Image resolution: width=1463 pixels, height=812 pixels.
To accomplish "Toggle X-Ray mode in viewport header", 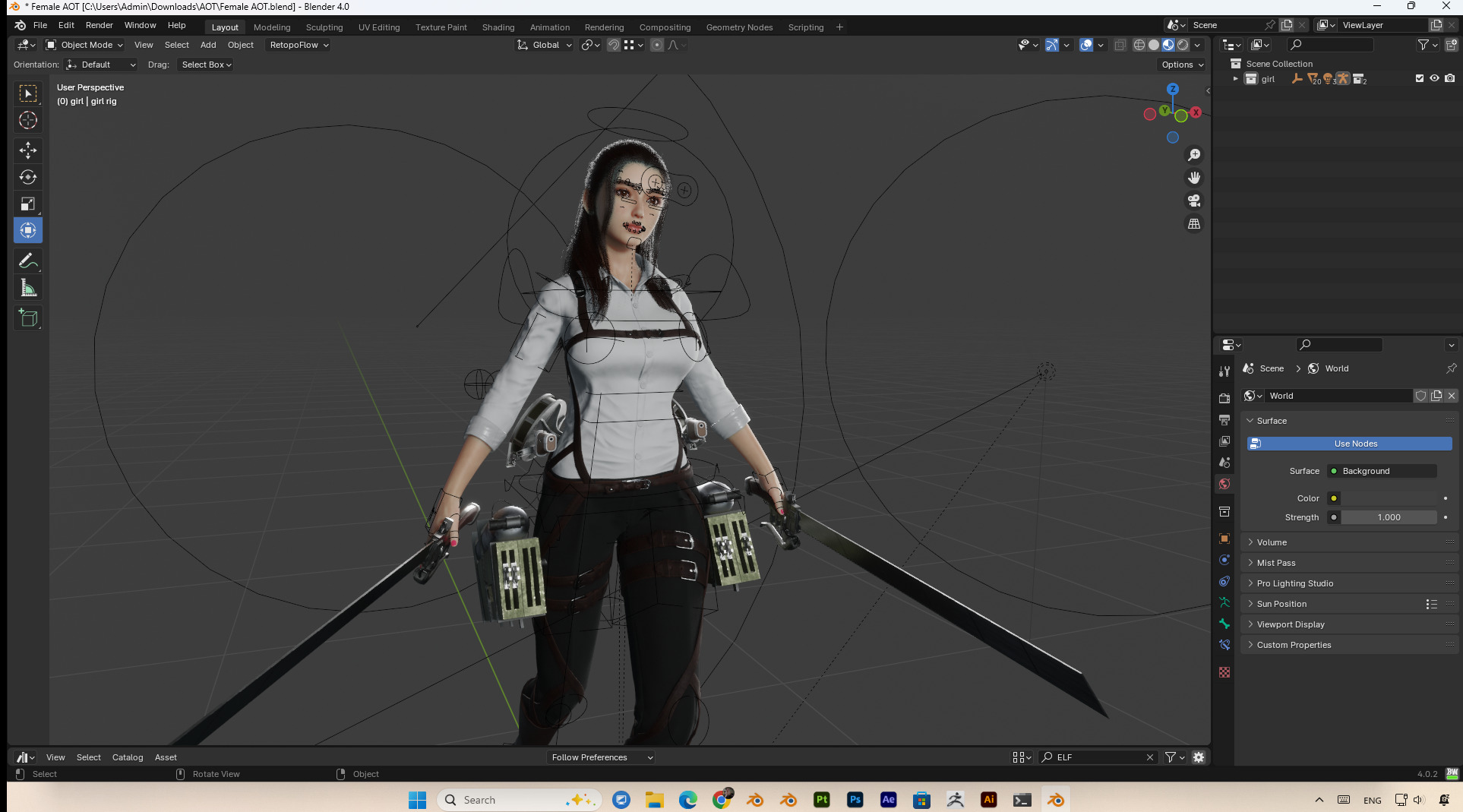I will 1120,45.
